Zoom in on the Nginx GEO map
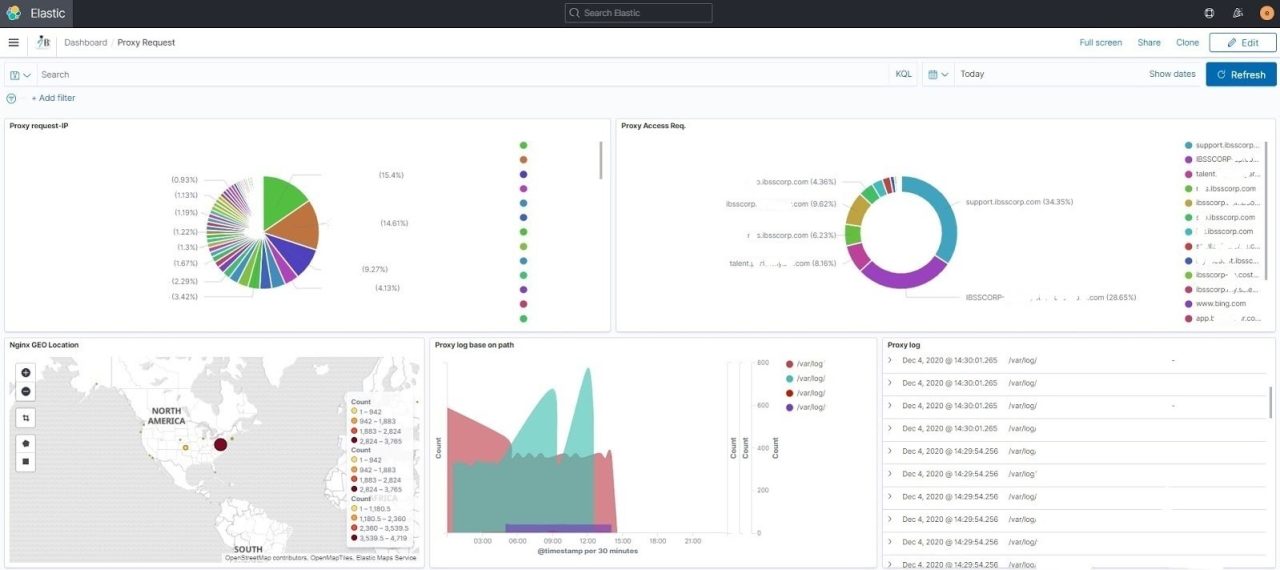 point(26,372)
